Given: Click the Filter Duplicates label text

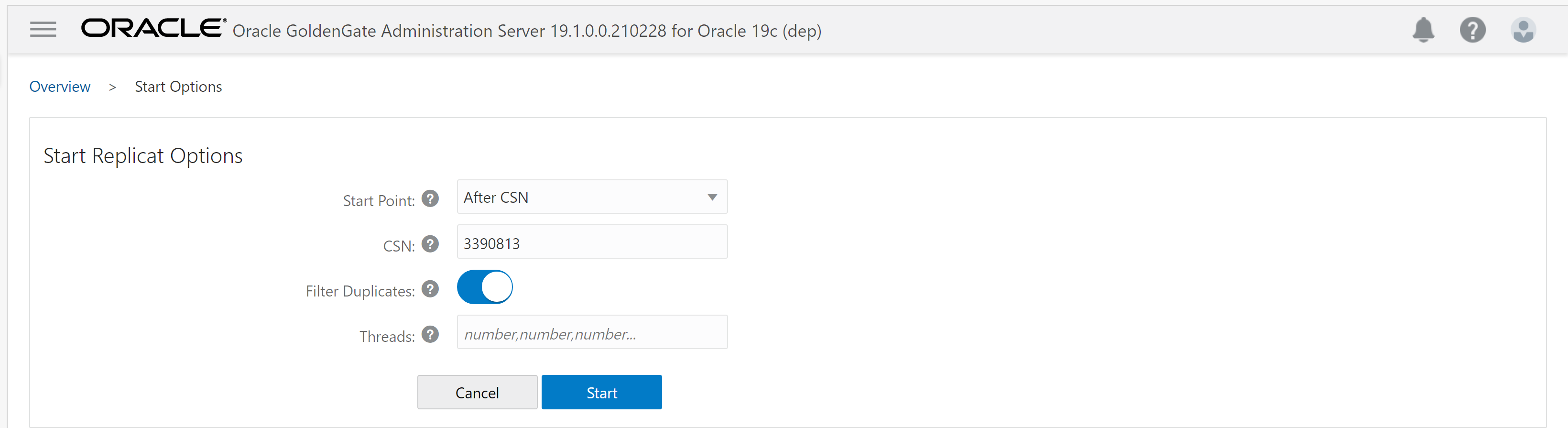Looking at the screenshot, I should 360,291.
